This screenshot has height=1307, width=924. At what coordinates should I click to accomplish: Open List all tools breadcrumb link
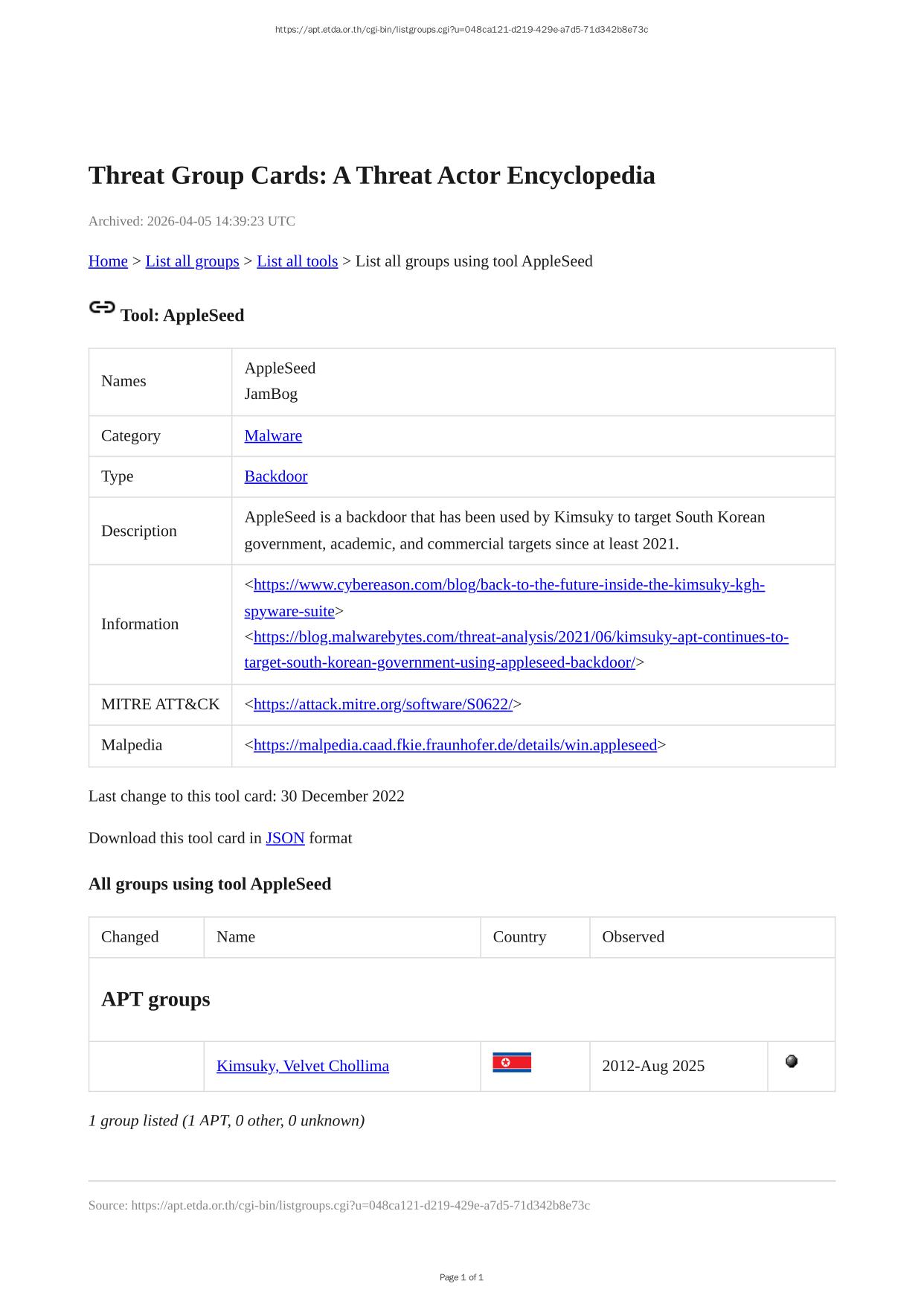(x=297, y=261)
